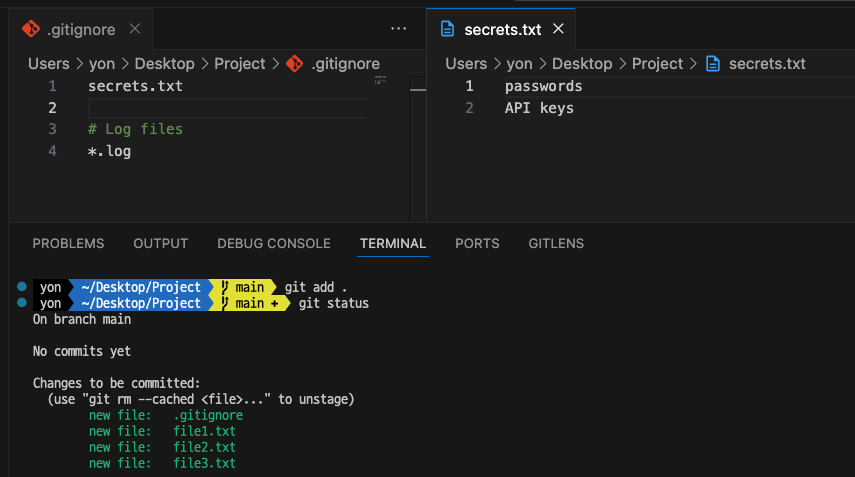The width and height of the screenshot is (855, 477).
Task: Expand the Desktop breadcrumb in .gitignore path
Action: pos(164,63)
